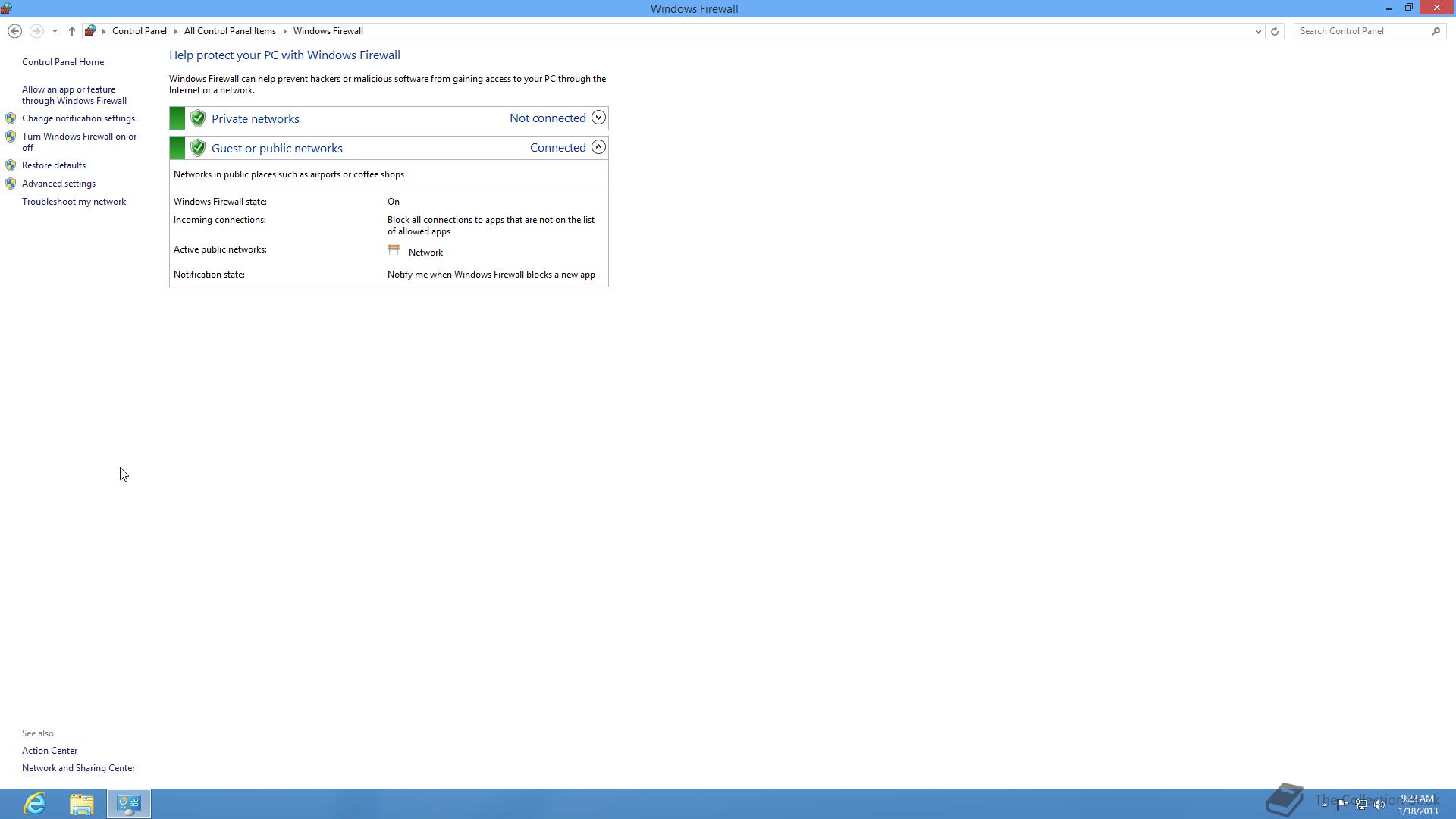Click Action Center flag tray icon
Image resolution: width=1456 pixels, height=819 pixels.
point(1342,804)
